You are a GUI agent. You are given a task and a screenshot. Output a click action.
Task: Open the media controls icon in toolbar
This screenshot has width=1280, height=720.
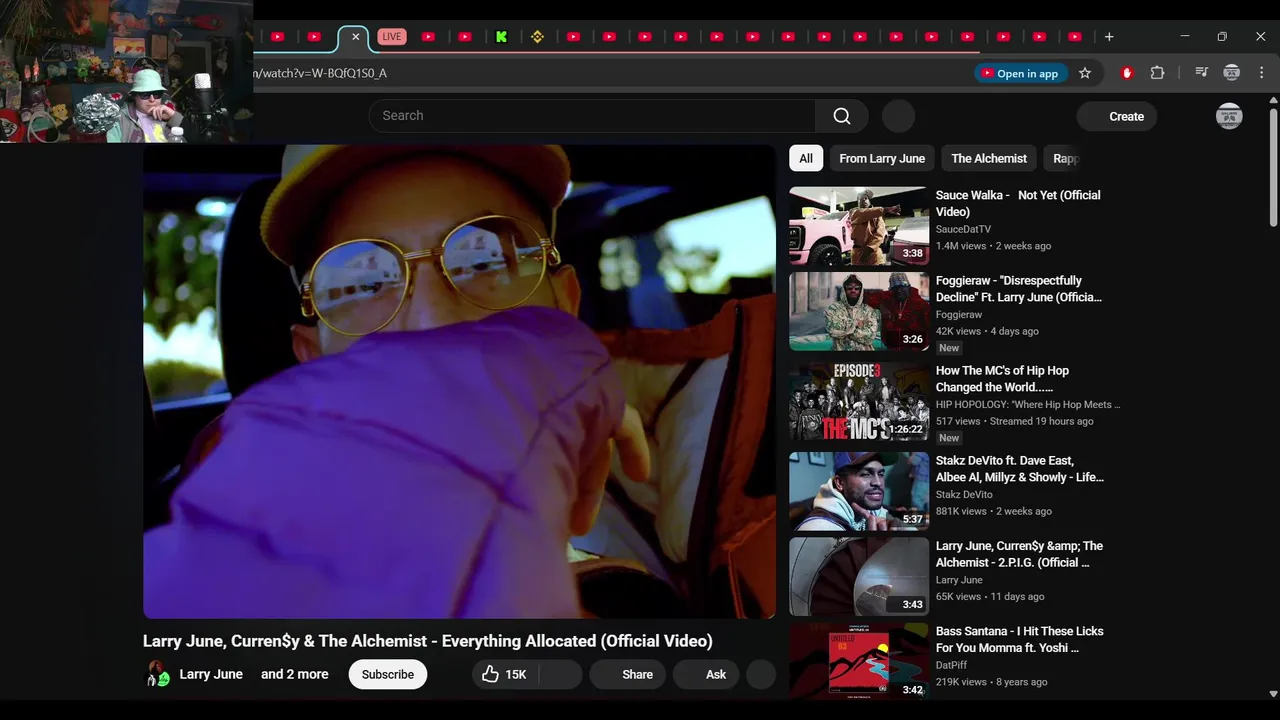pyautogui.click(x=1201, y=73)
